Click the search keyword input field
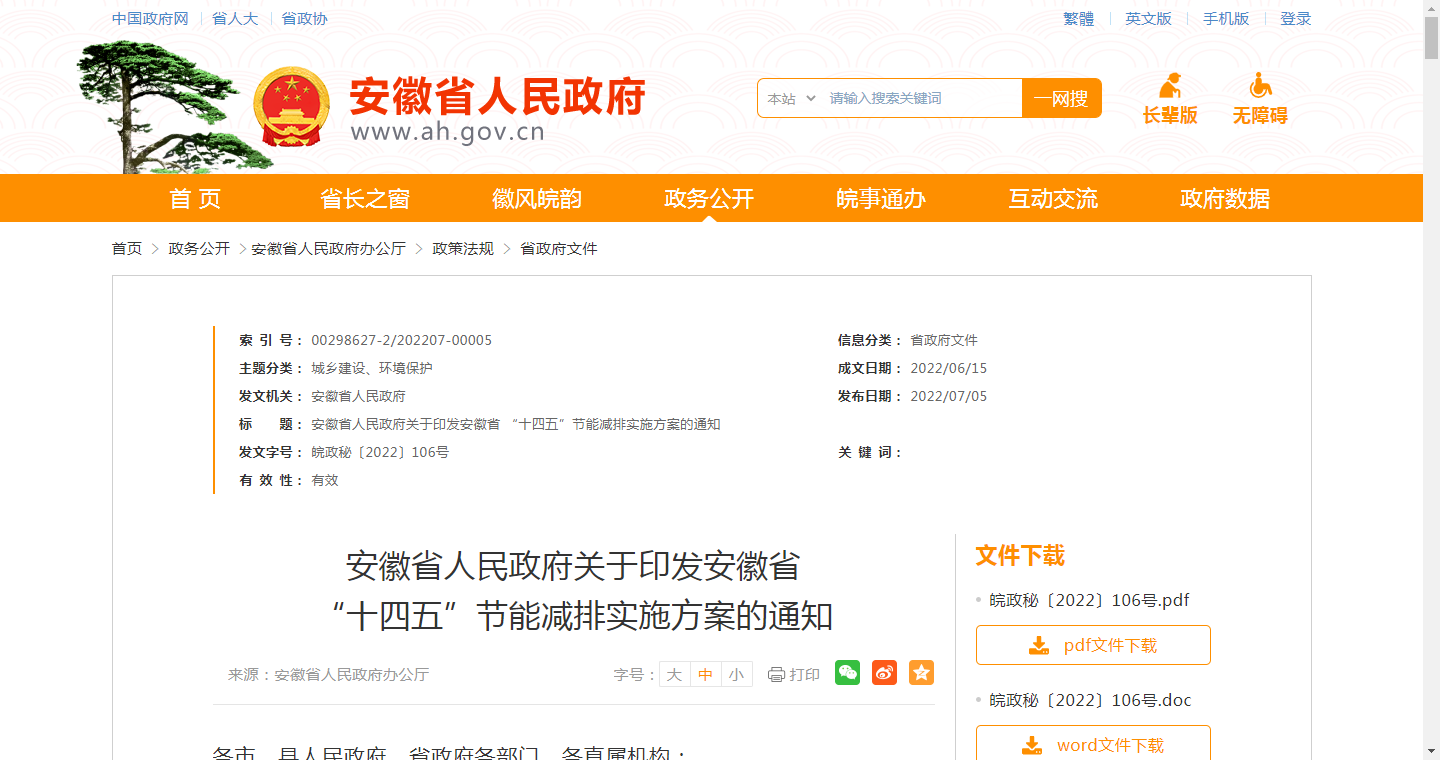This screenshot has height=760, width=1440. 920,98
